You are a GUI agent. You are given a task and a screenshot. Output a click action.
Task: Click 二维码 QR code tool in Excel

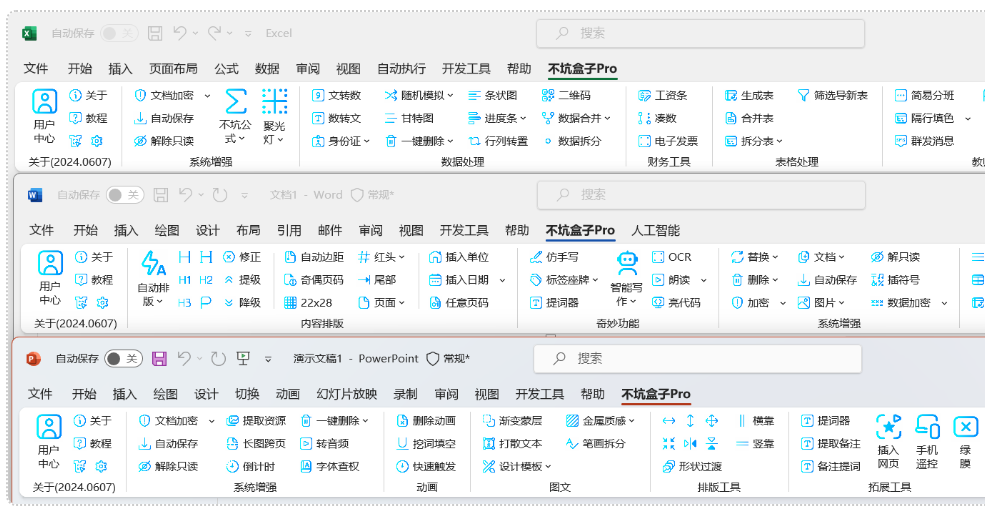pyautogui.click(x=566, y=95)
